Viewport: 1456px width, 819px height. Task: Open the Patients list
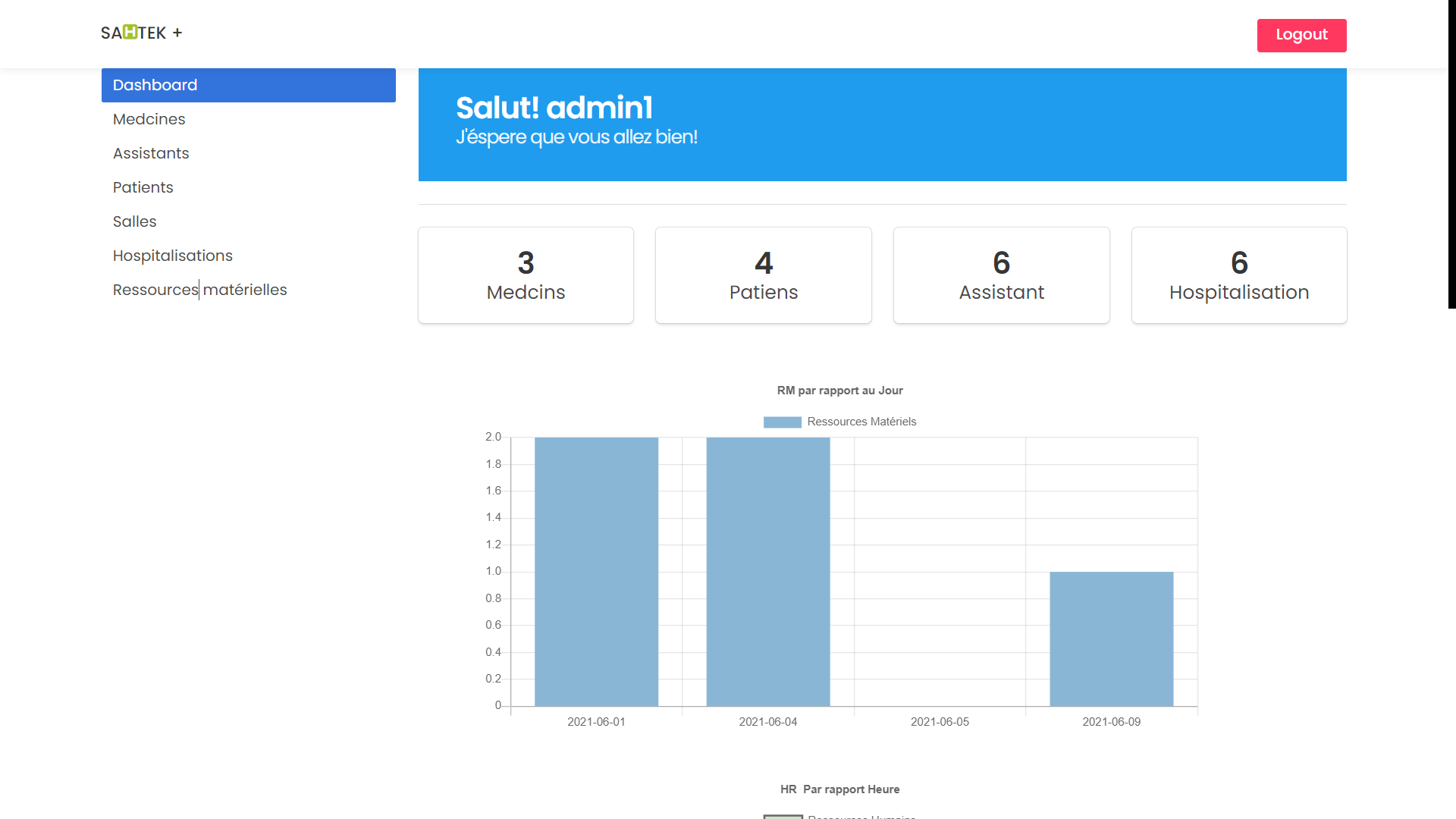143,187
